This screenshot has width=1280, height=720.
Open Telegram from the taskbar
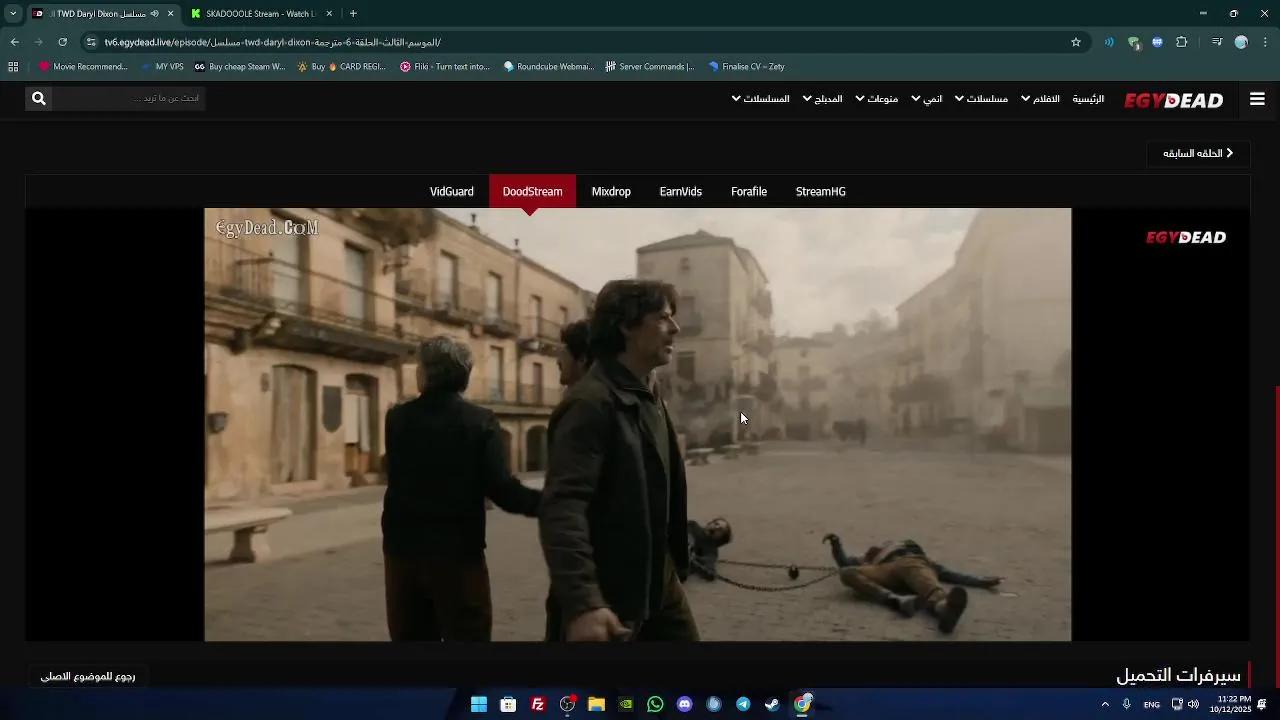pyautogui.click(x=743, y=704)
